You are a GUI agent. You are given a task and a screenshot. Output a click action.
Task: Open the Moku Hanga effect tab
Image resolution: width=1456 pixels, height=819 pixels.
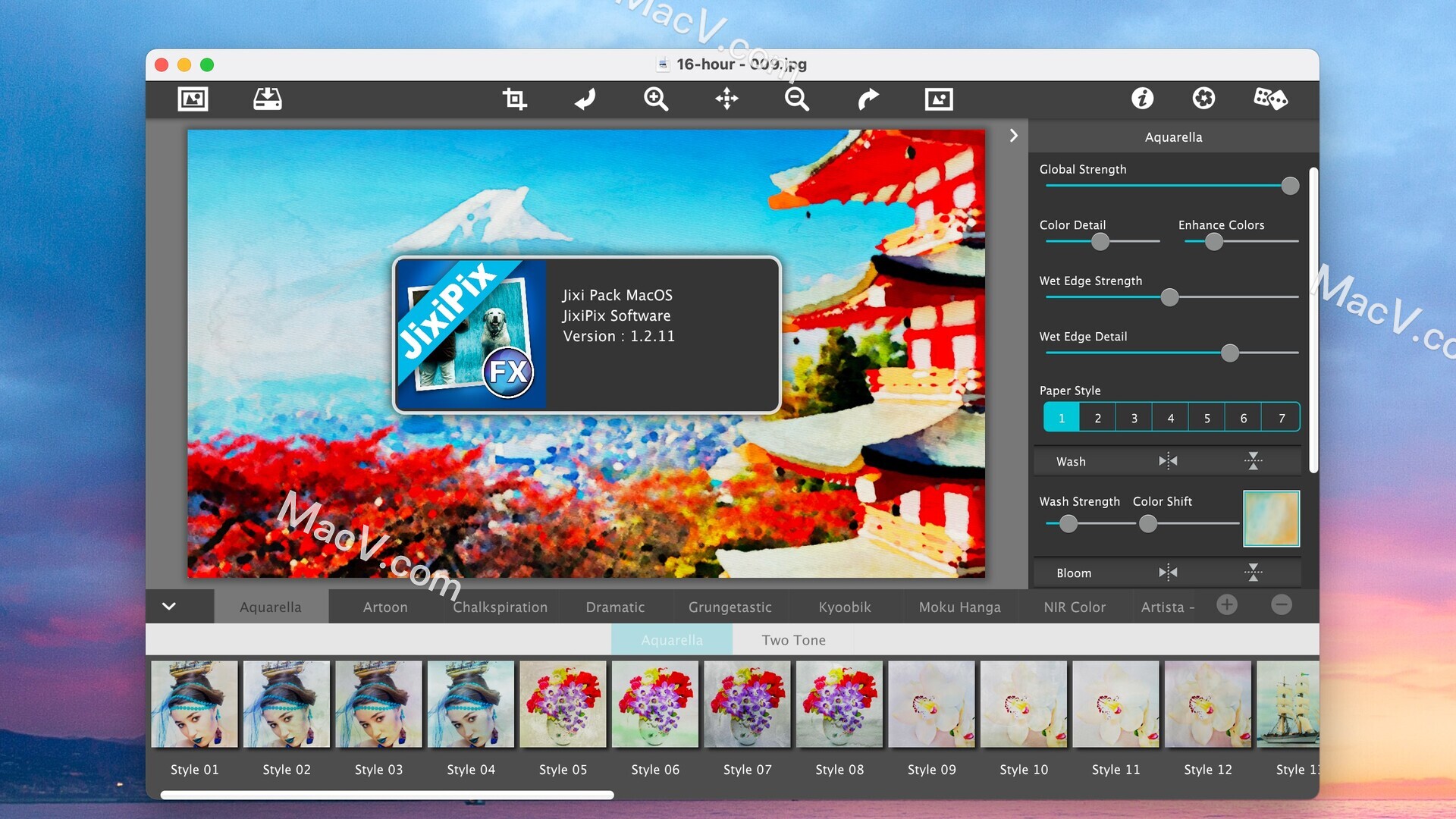(x=960, y=607)
